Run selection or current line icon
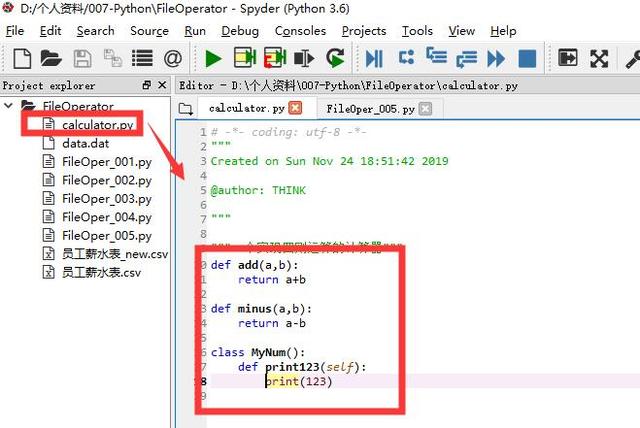 point(304,58)
